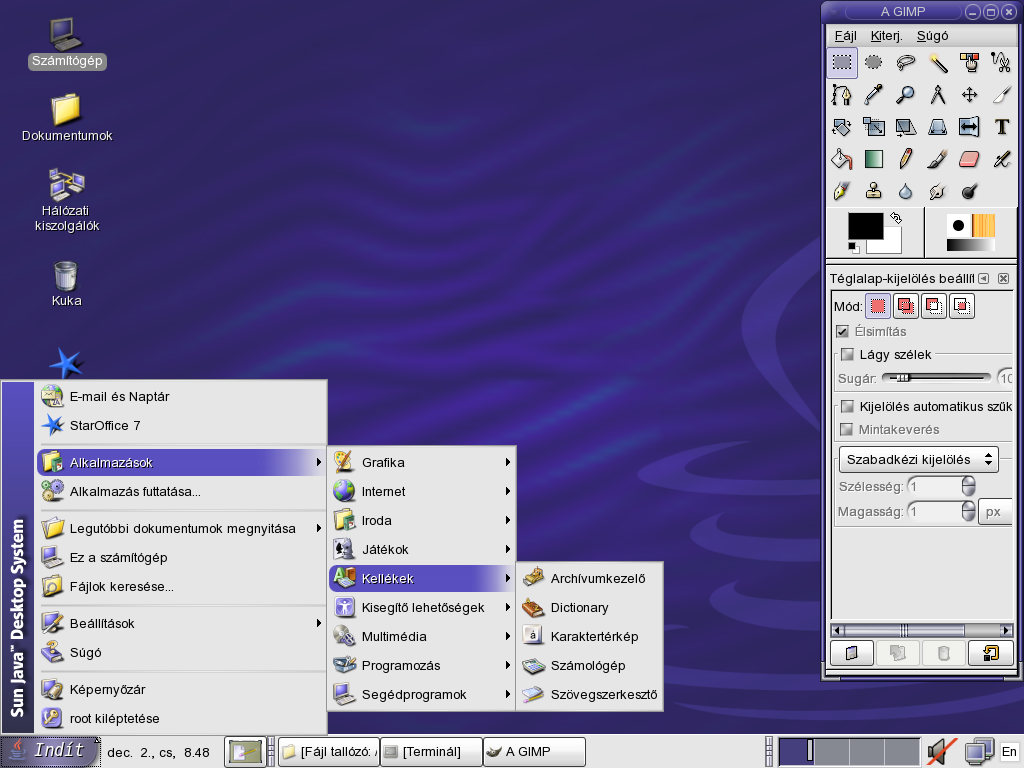Activate the Flip tool
The width and height of the screenshot is (1024, 768).
970,127
